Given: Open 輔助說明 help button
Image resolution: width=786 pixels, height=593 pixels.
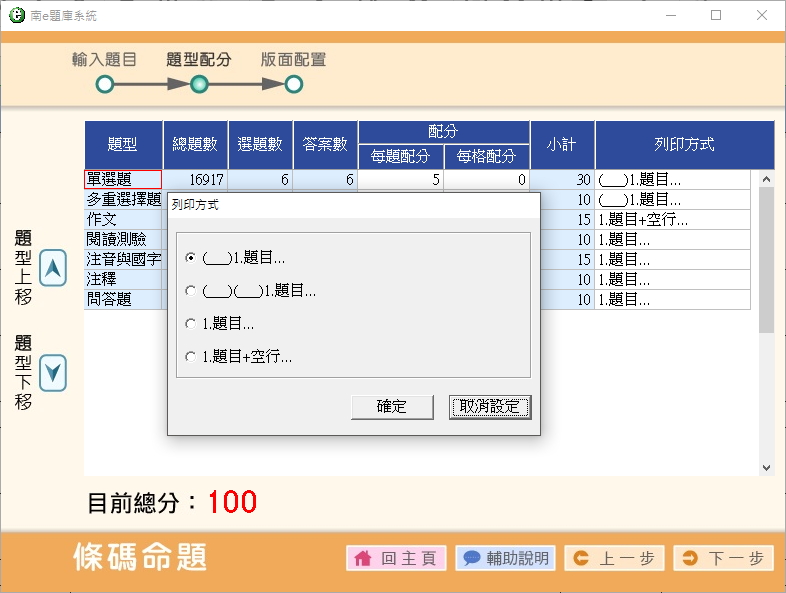Looking at the screenshot, I should pos(506,558).
